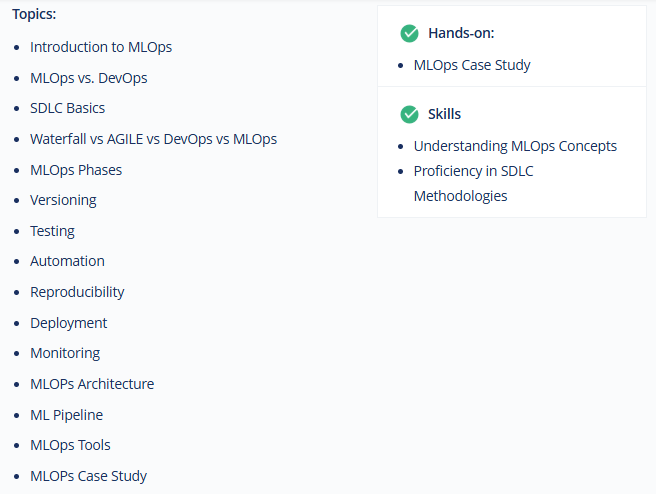Click the Reproducibility topic
The height and width of the screenshot is (494, 656).
pos(77,292)
